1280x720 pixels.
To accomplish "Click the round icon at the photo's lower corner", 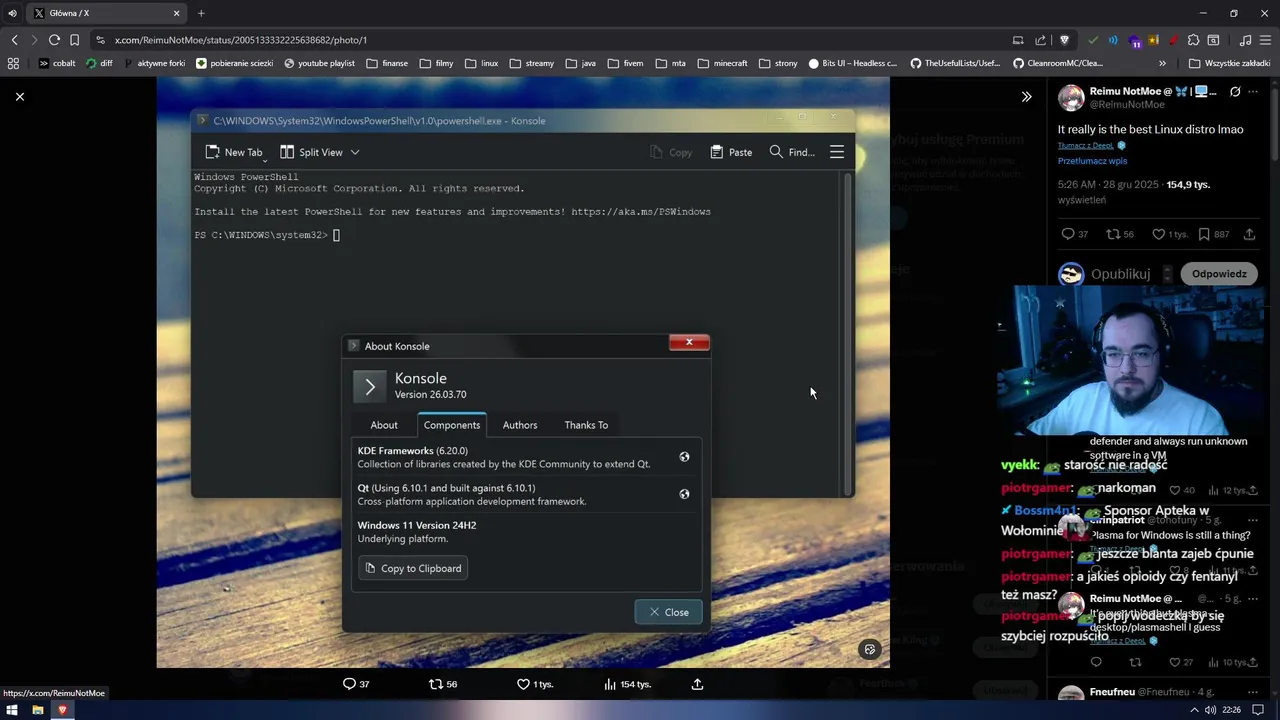I will click(870, 649).
